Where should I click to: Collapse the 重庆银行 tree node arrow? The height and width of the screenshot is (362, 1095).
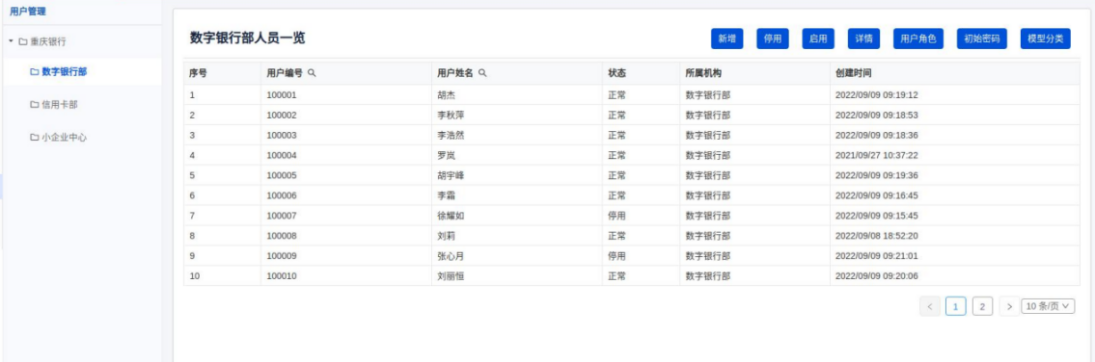point(11,42)
